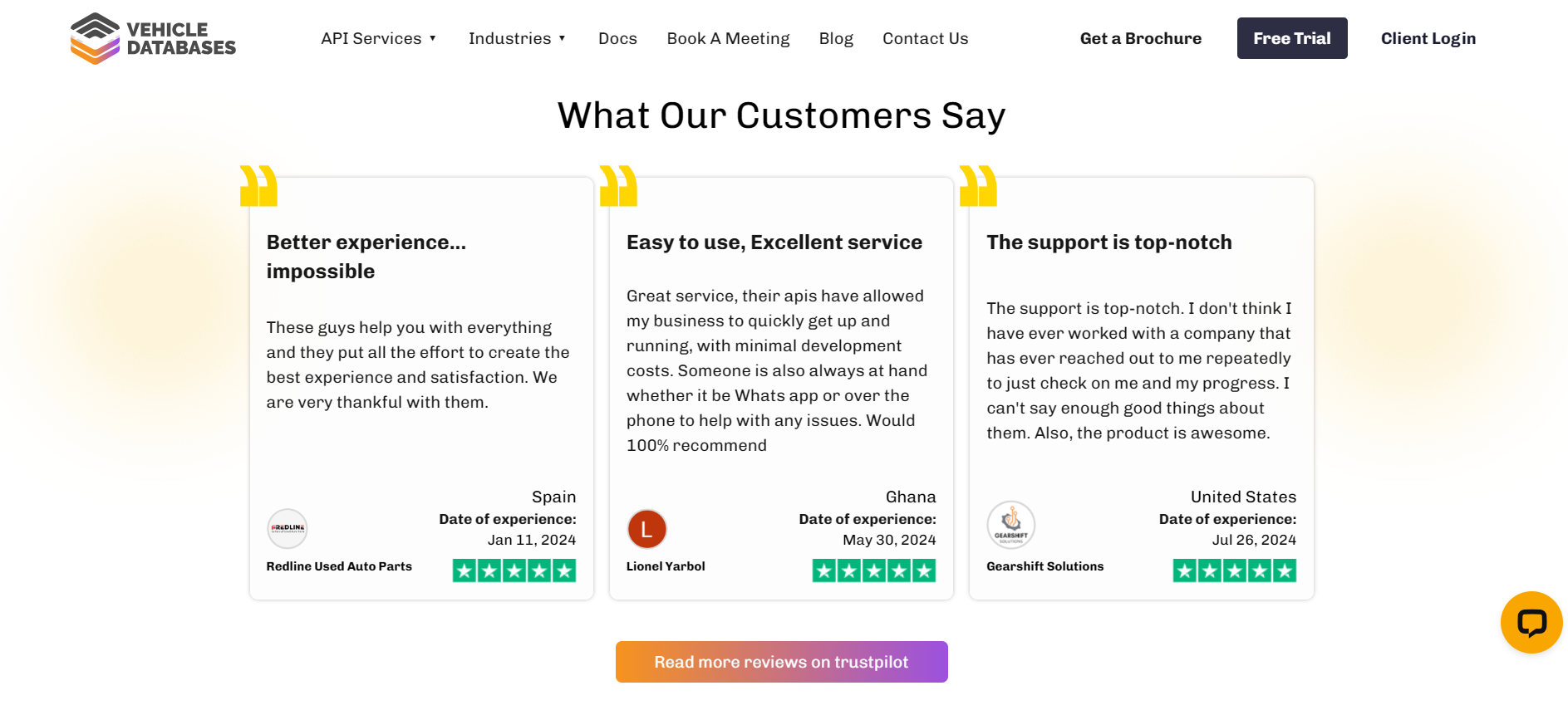This screenshot has width=1568, height=710.
Task: Click Lionel Yarbol's red L avatar
Action: [647, 529]
